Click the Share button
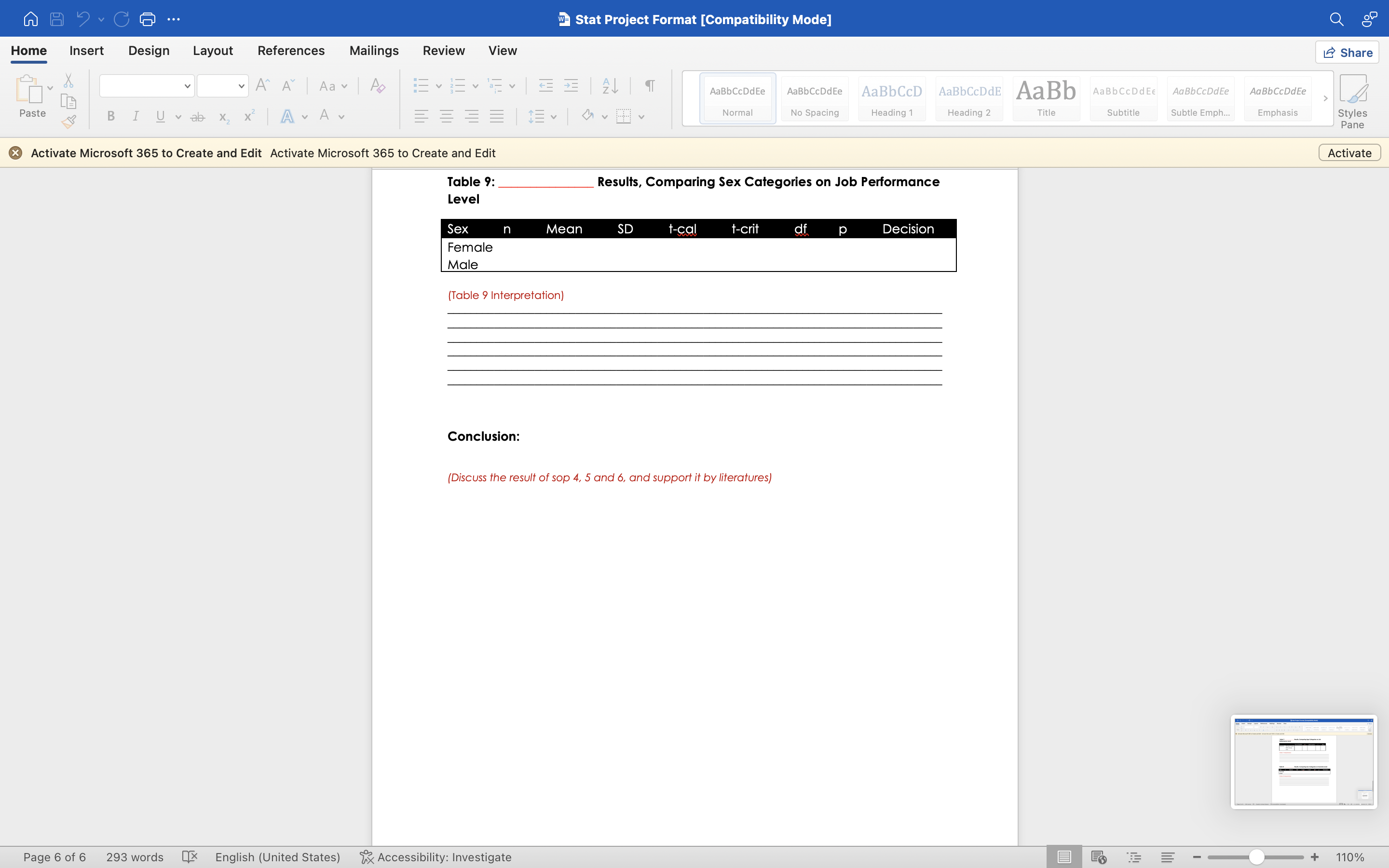 click(x=1347, y=52)
